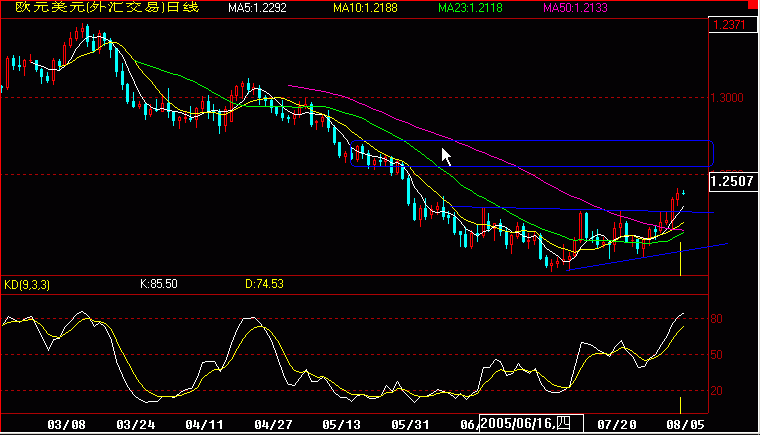
Task: Click the red 1.2371 price box
Action: tap(732, 25)
